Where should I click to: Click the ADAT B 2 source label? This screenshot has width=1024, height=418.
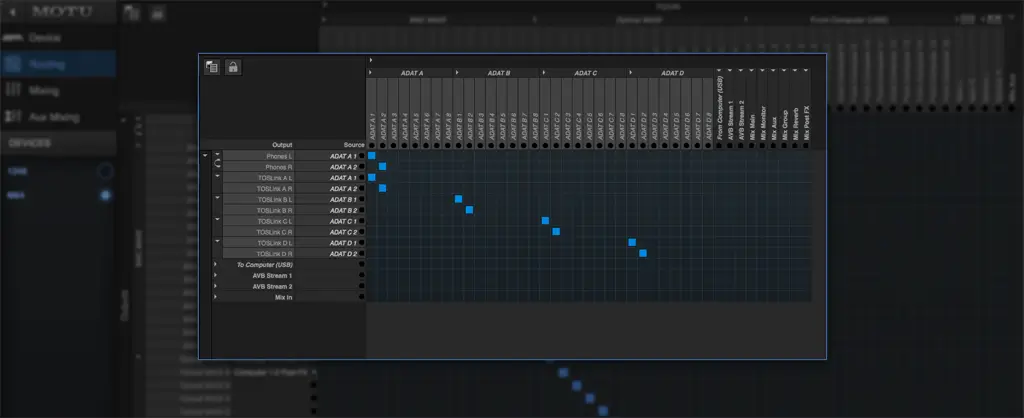click(x=342, y=210)
